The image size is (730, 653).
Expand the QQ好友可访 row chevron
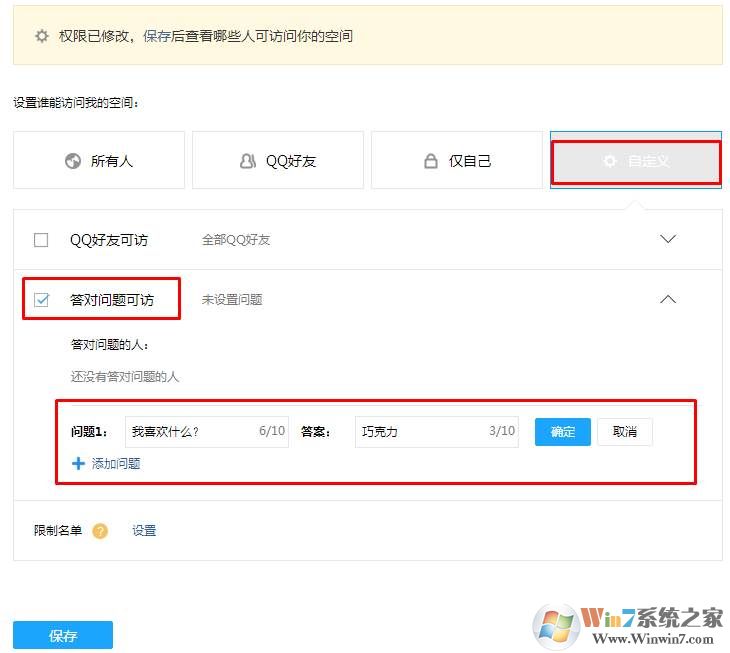click(x=668, y=239)
